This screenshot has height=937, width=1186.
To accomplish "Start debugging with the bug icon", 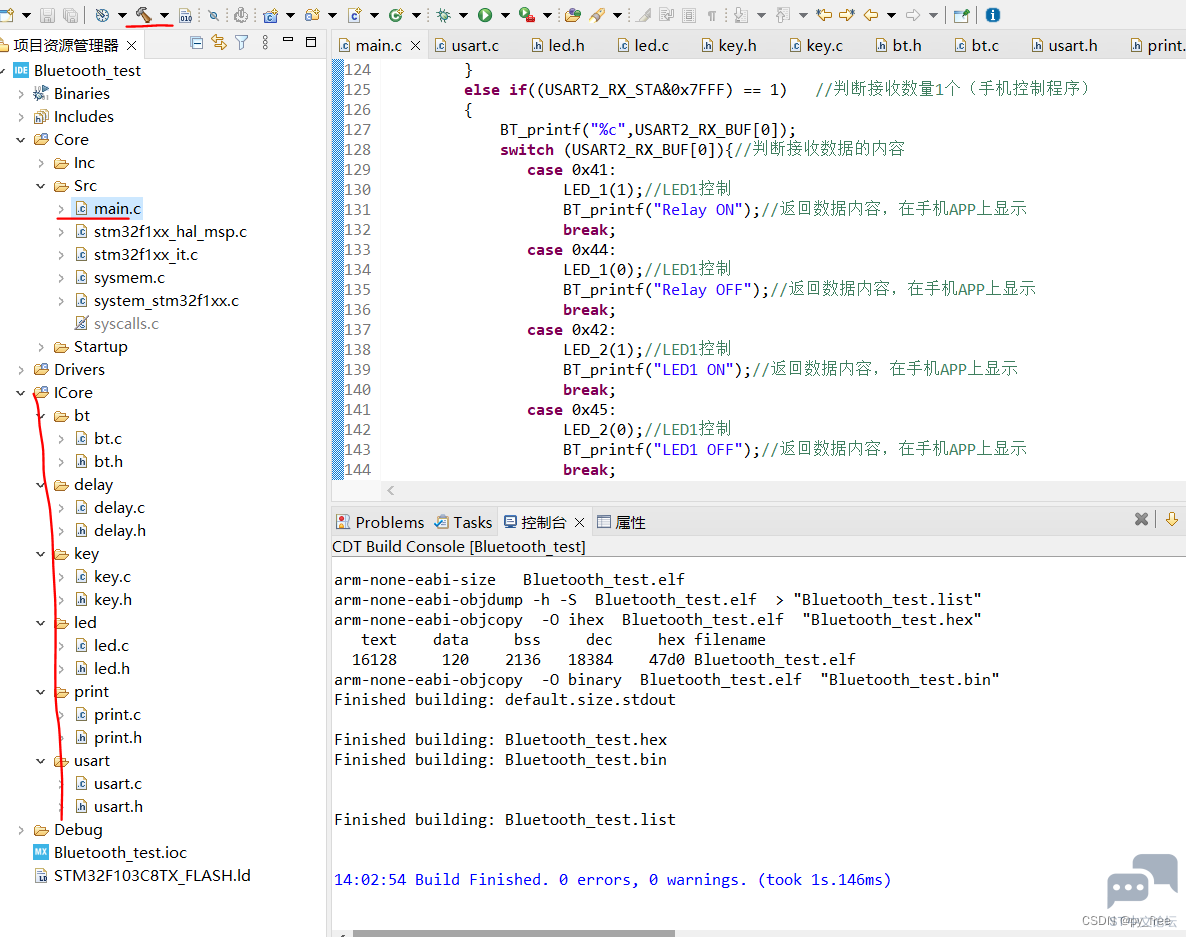I will [443, 15].
